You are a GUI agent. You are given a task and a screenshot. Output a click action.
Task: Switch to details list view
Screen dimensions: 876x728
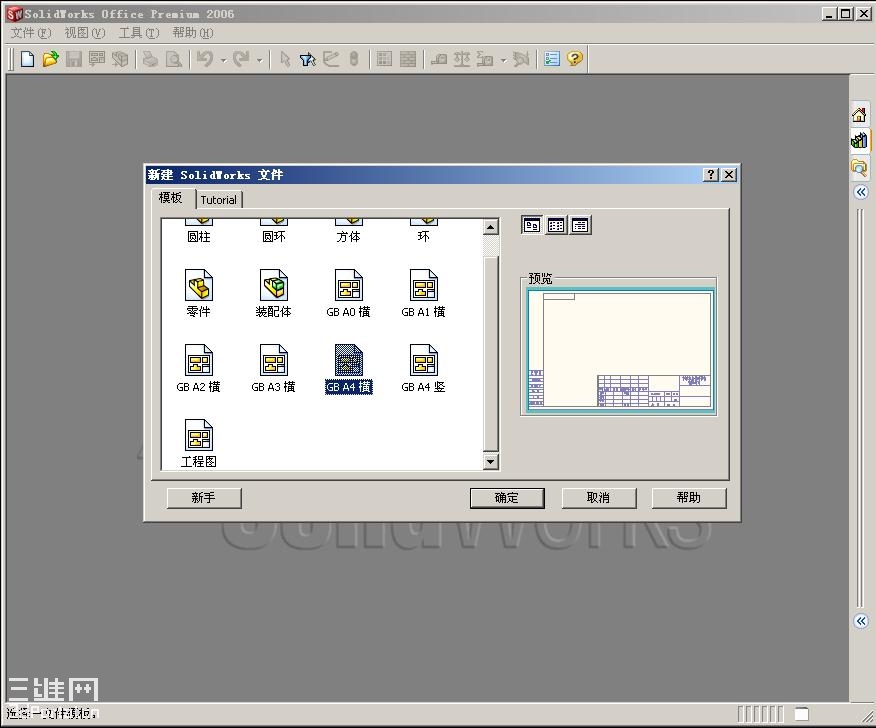click(x=580, y=225)
